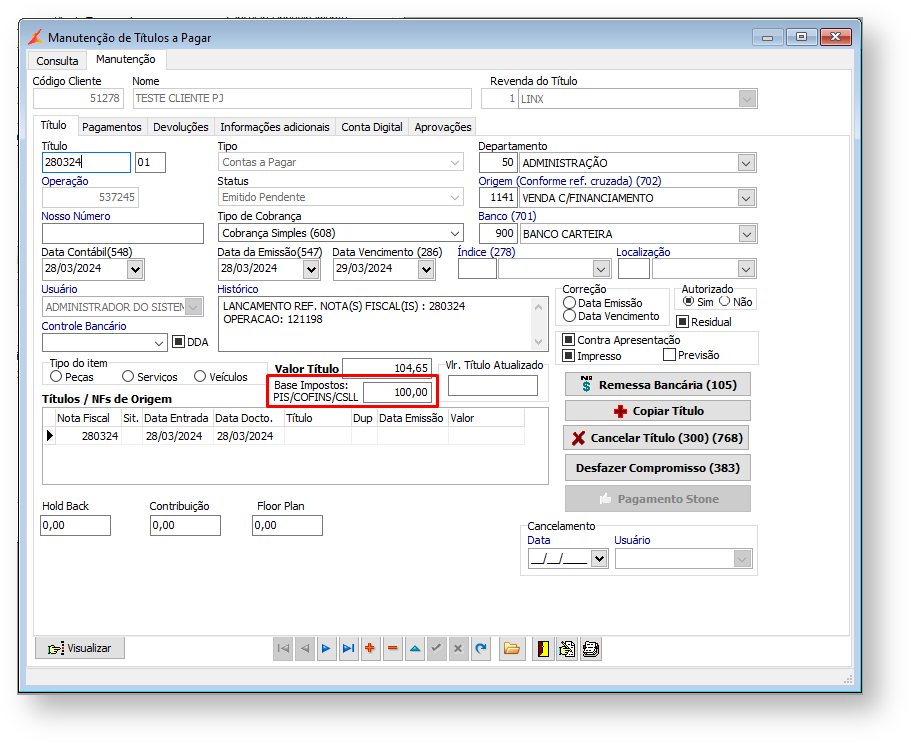Select the Data Emissão correction radio
This screenshot has width=911, height=743.
tap(569, 303)
